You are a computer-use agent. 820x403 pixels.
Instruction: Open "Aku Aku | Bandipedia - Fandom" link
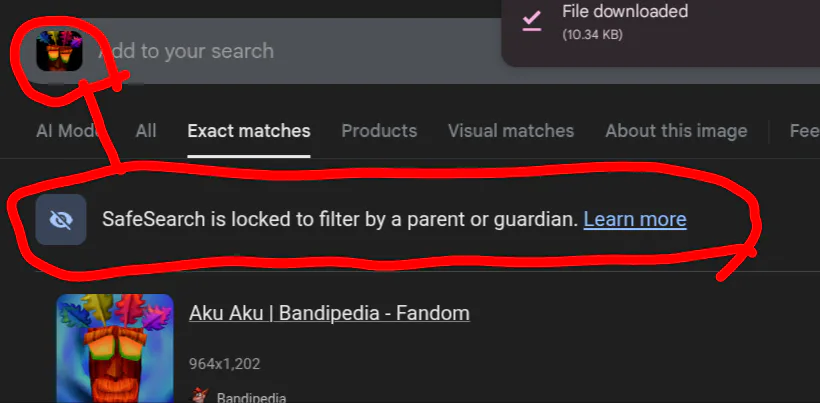(329, 313)
